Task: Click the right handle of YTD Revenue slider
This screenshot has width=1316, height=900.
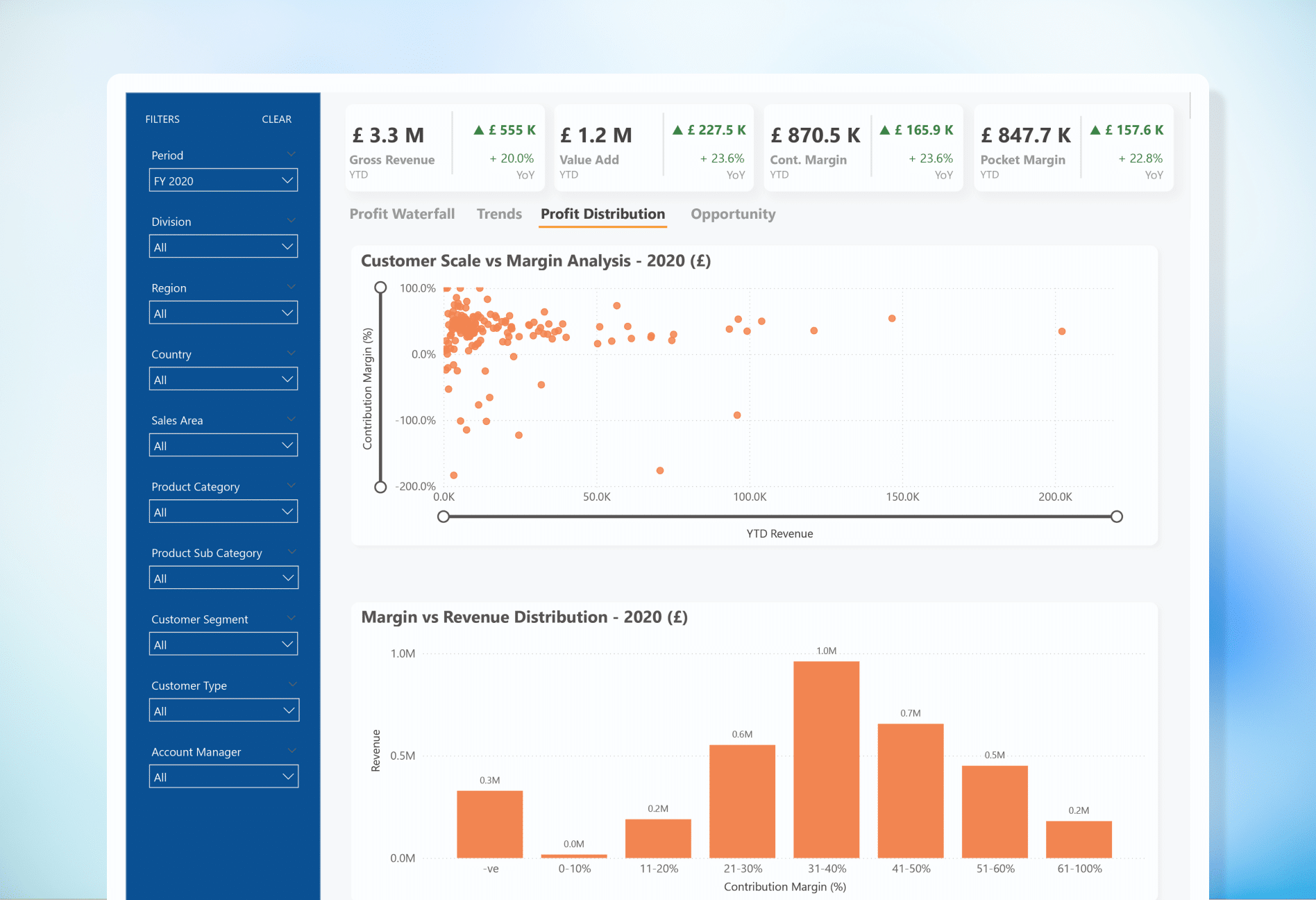Action: [1116, 517]
